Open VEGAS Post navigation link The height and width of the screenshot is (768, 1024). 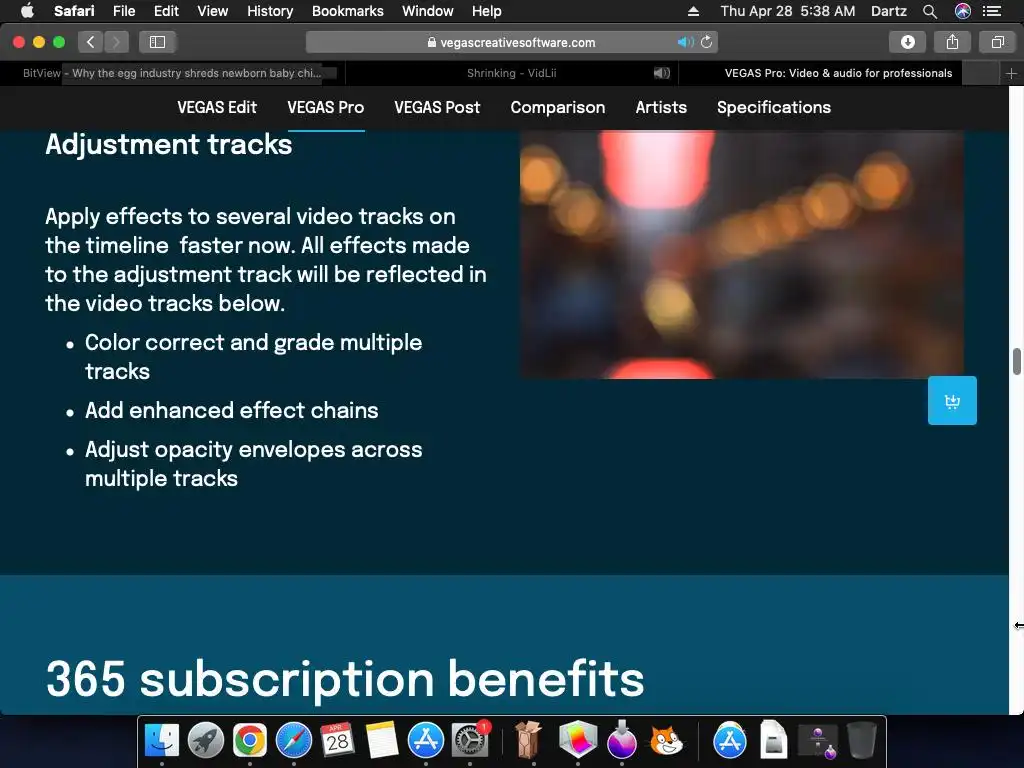coord(437,107)
